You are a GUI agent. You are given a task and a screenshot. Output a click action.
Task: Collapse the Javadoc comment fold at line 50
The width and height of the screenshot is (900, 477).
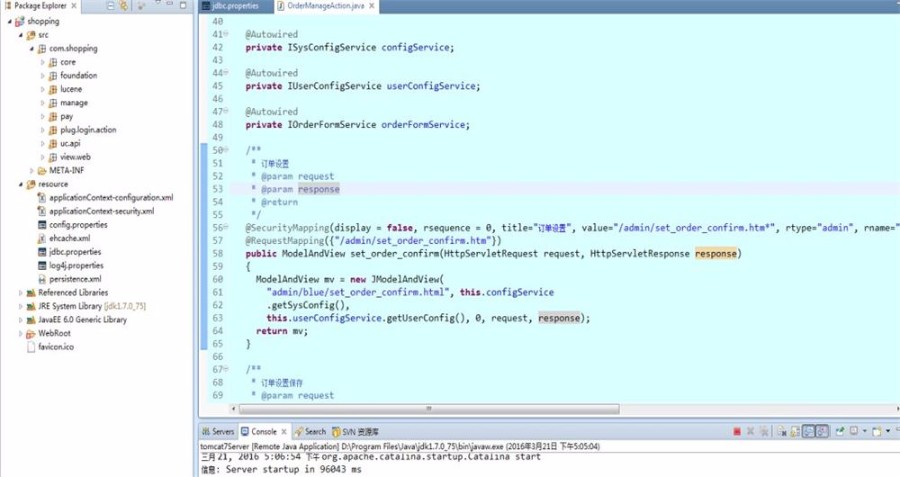[226, 150]
